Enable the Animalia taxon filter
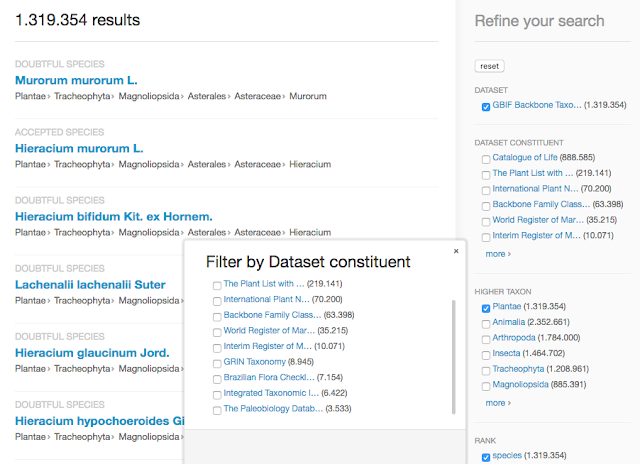 pyautogui.click(x=486, y=323)
